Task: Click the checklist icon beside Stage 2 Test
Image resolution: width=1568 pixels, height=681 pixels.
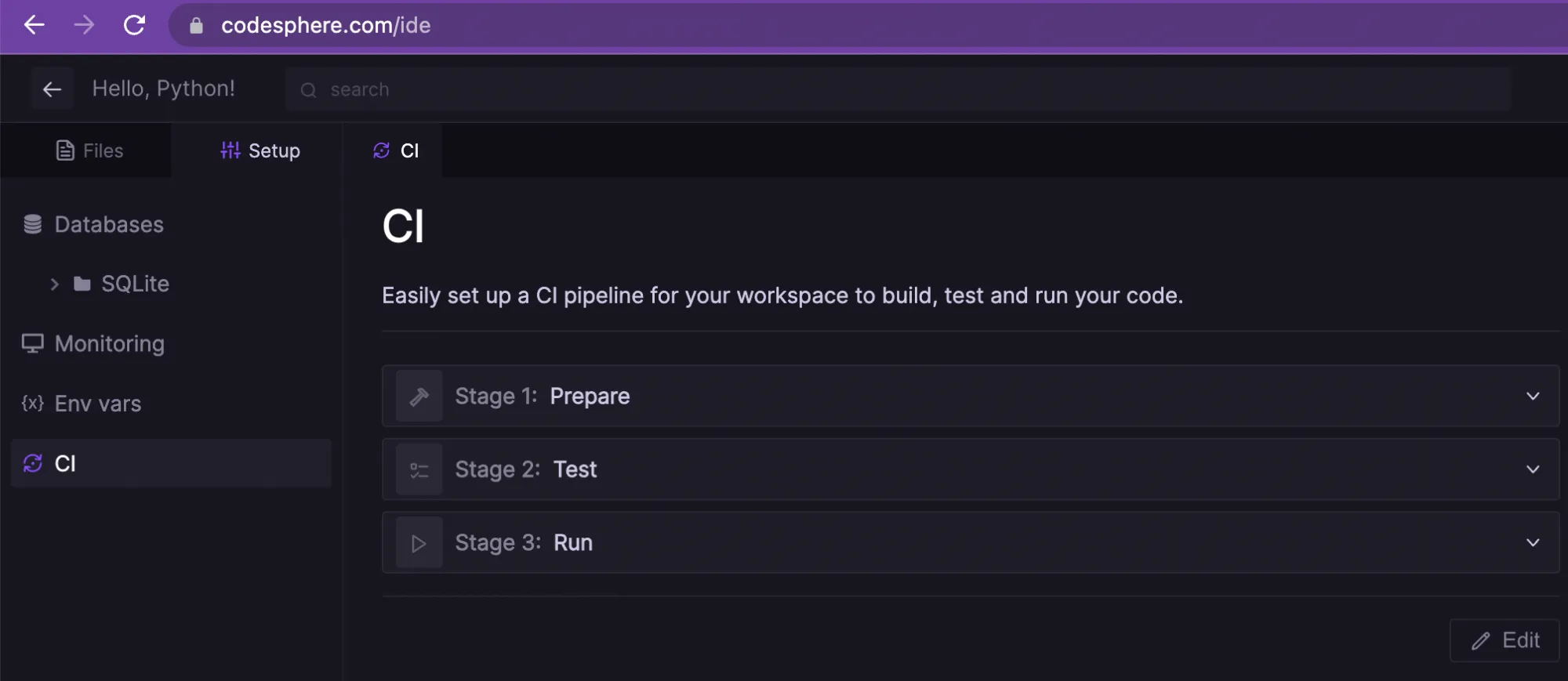Action: click(x=419, y=469)
